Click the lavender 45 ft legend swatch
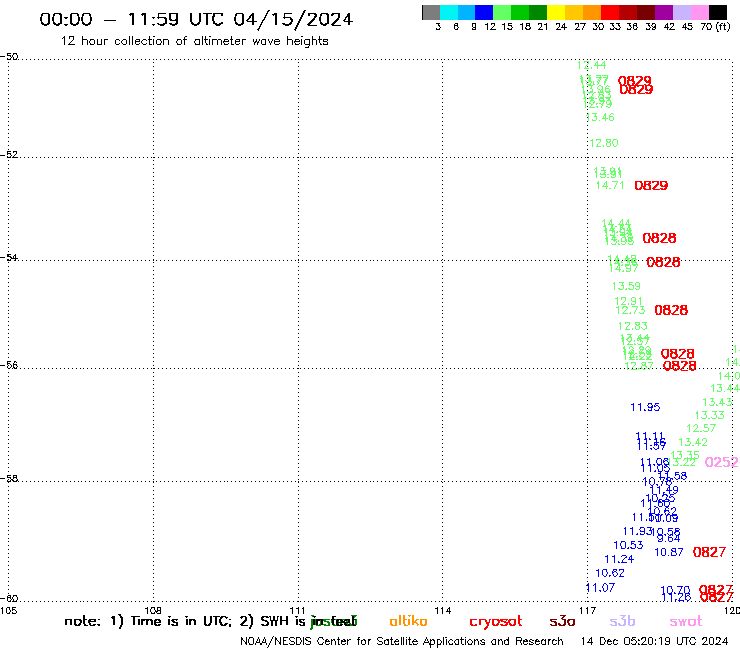Viewport: 740px width, 650px height. click(681, 12)
